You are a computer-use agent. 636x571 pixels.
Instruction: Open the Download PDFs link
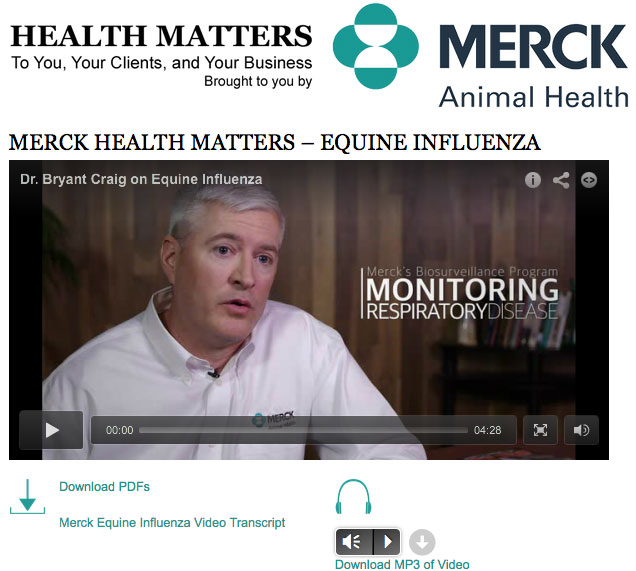[104, 487]
